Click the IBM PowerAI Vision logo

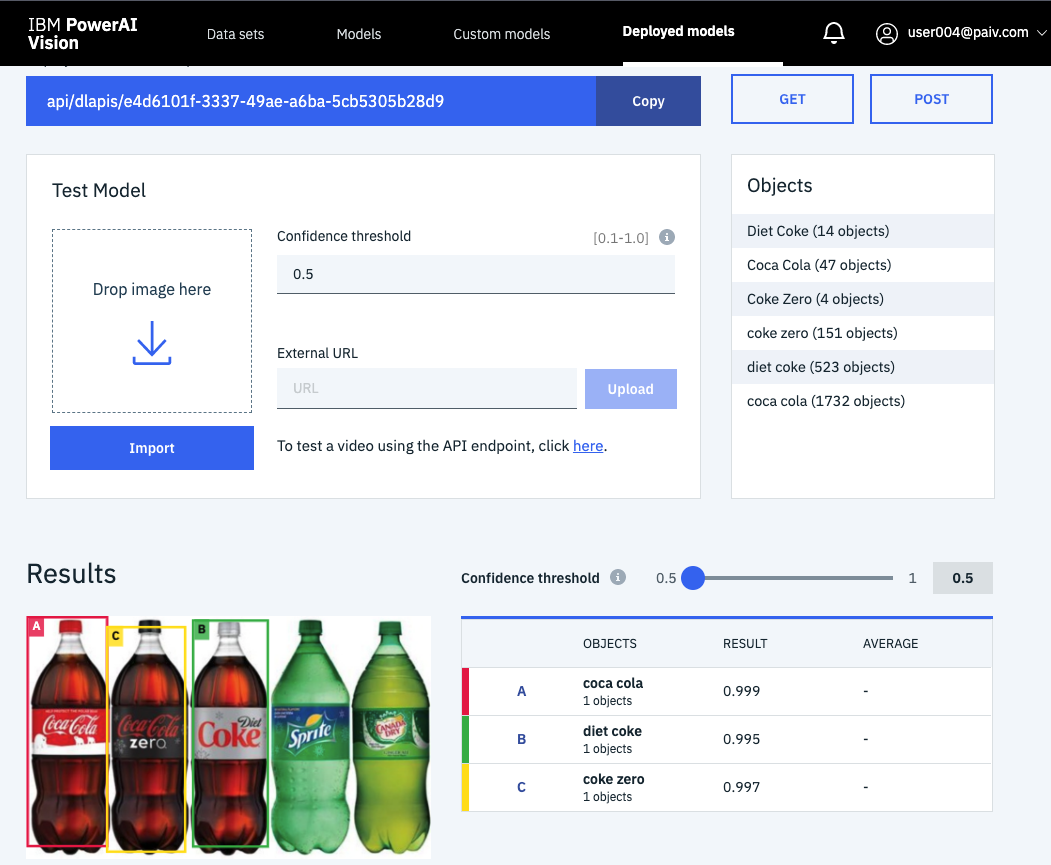[82, 34]
